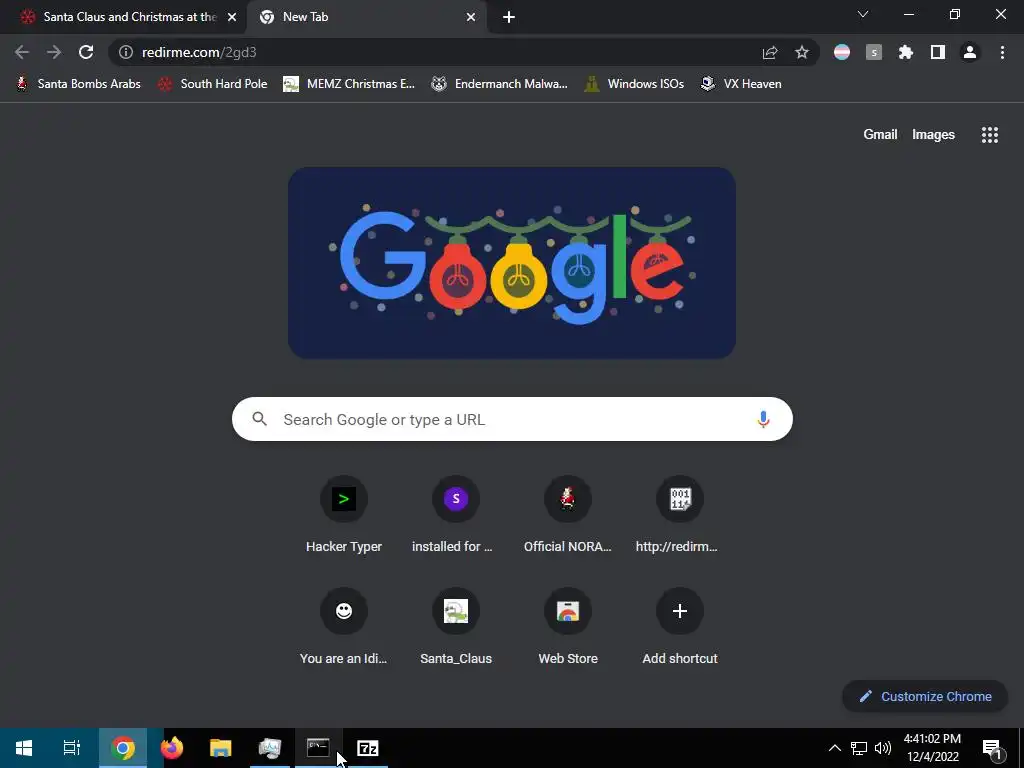
Task: Open Web Store shortcut
Action: pos(568,628)
